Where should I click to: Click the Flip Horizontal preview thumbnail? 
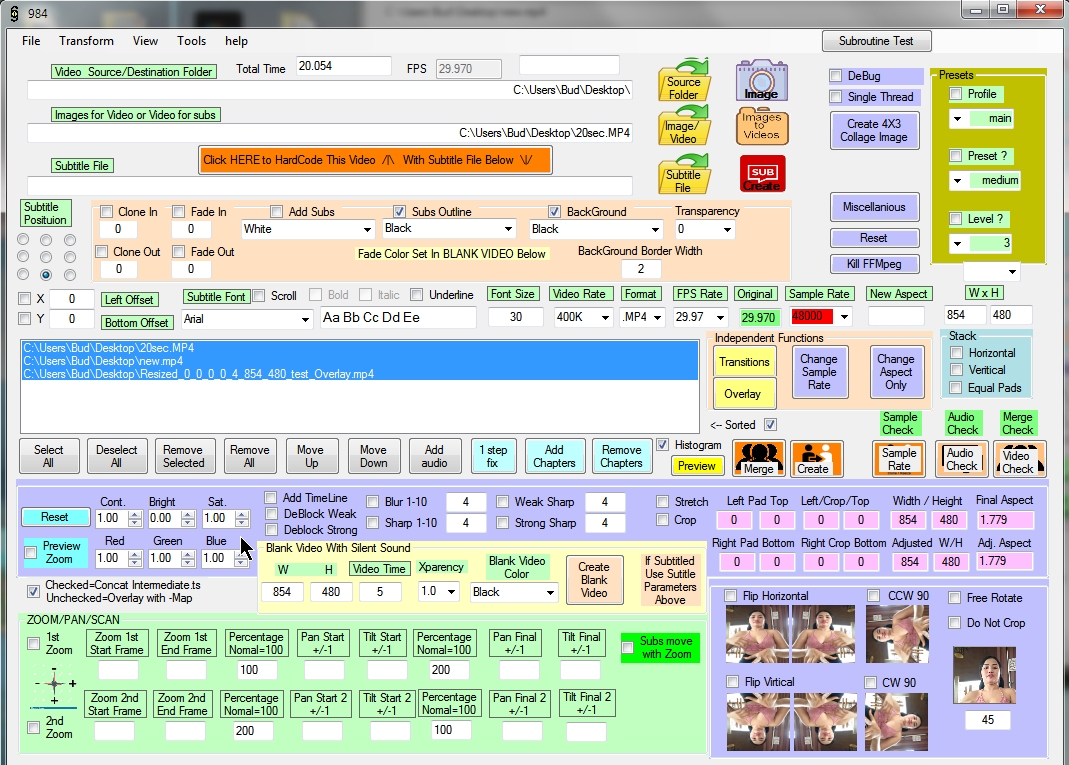pos(791,634)
